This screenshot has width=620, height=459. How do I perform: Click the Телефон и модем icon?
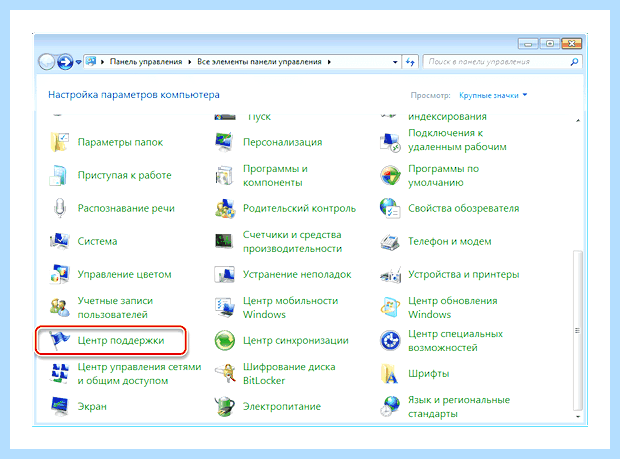point(390,241)
